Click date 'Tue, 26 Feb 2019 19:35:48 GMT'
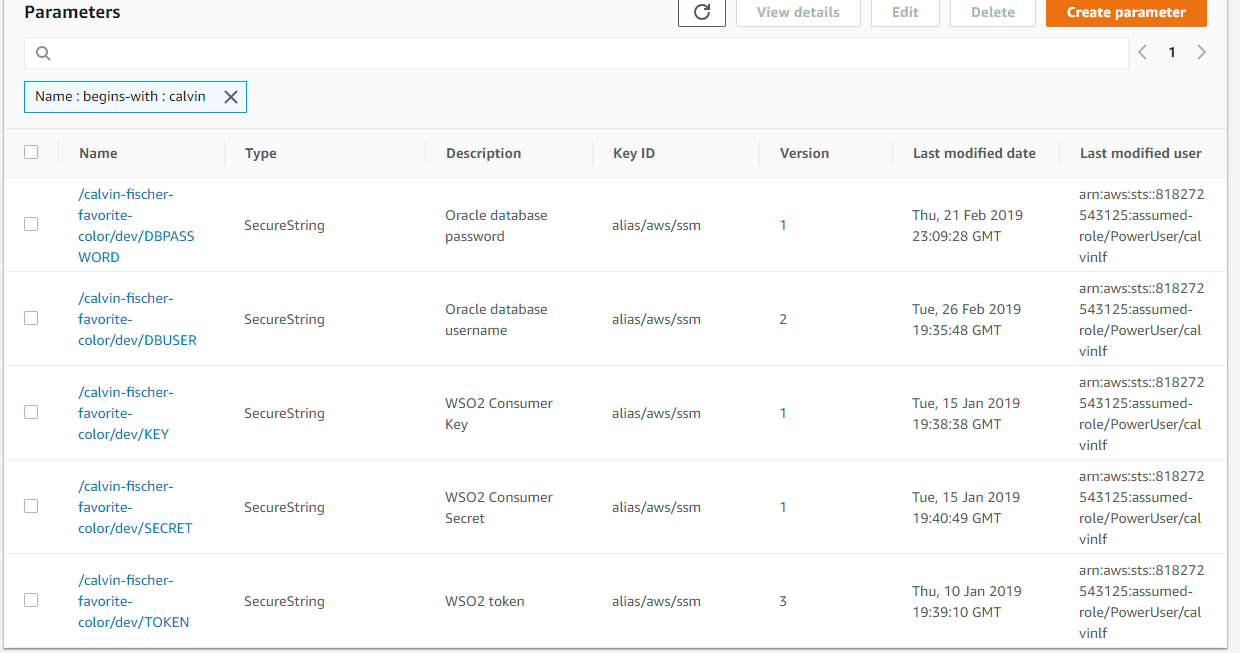This screenshot has width=1240, height=653. 966,320
